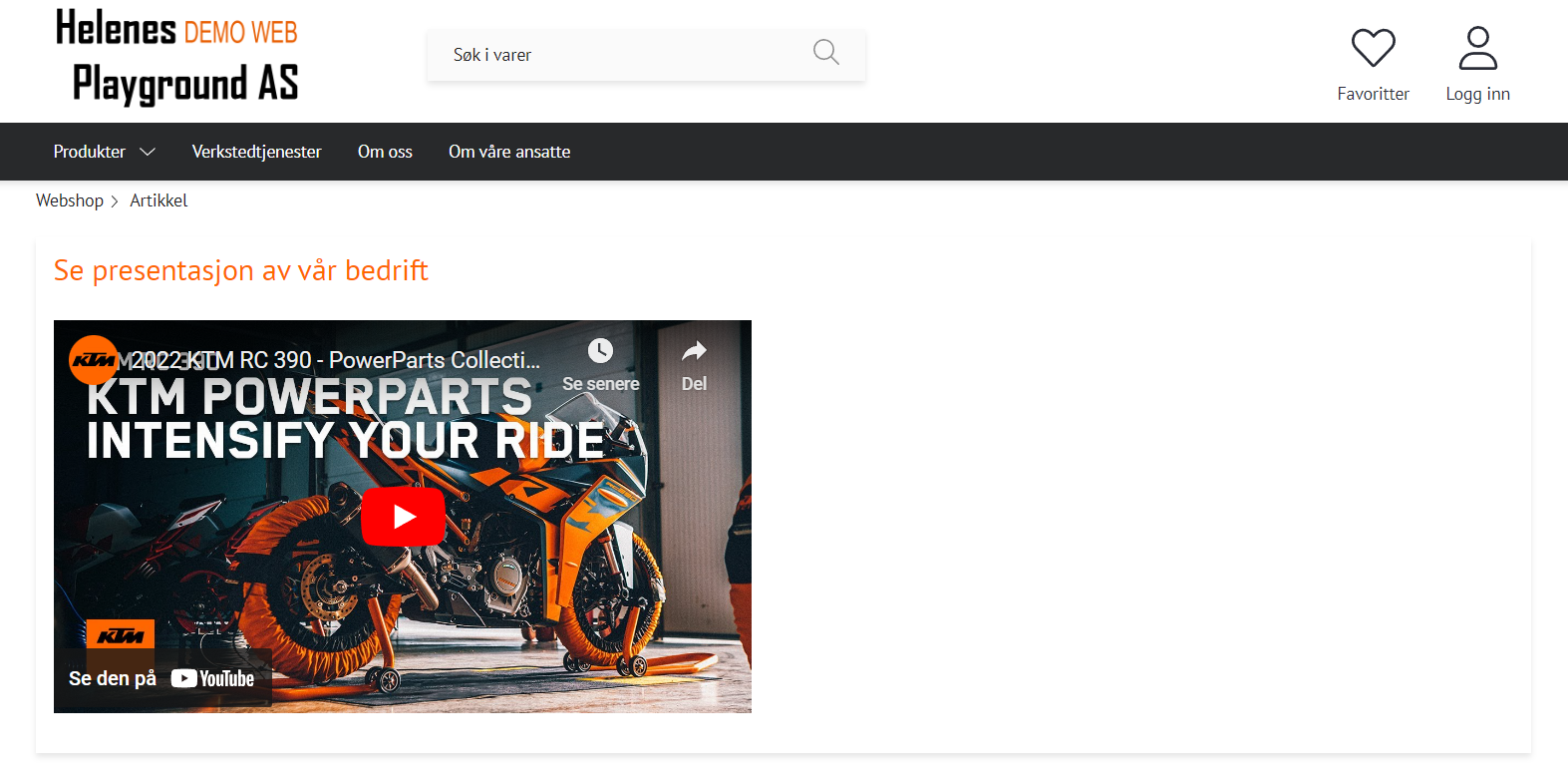
Task: Expand the Produkter dropdown chevron
Action: pyautogui.click(x=148, y=152)
